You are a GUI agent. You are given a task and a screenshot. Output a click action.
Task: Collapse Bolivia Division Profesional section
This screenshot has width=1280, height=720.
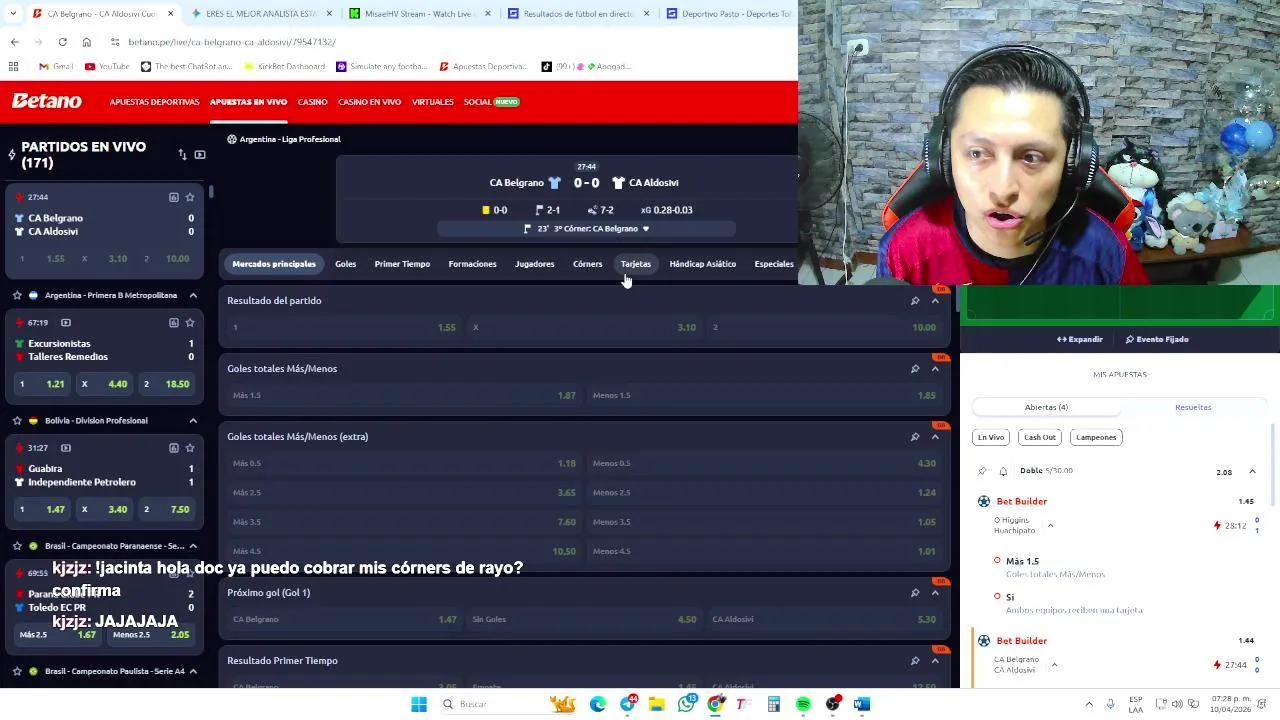[x=193, y=420]
